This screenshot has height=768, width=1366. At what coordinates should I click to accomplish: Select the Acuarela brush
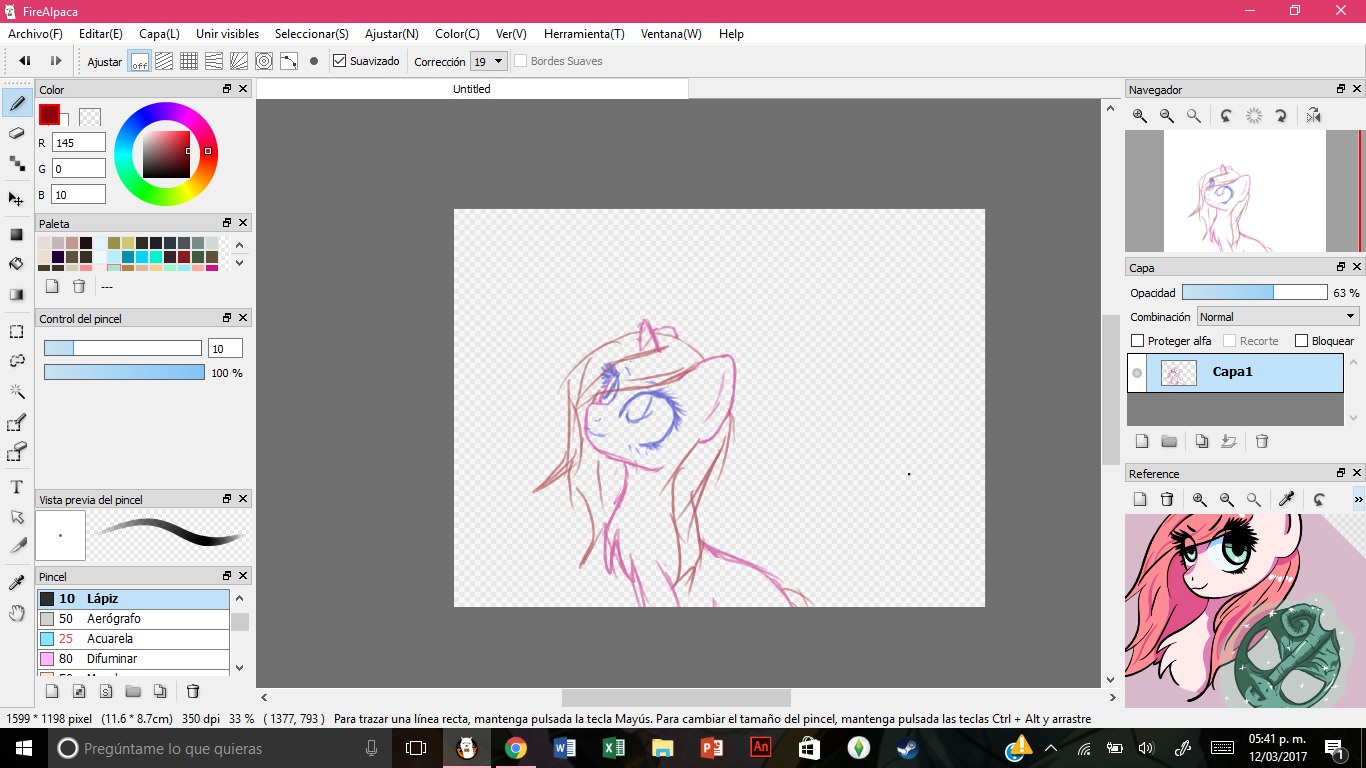pyautogui.click(x=133, y=639)
